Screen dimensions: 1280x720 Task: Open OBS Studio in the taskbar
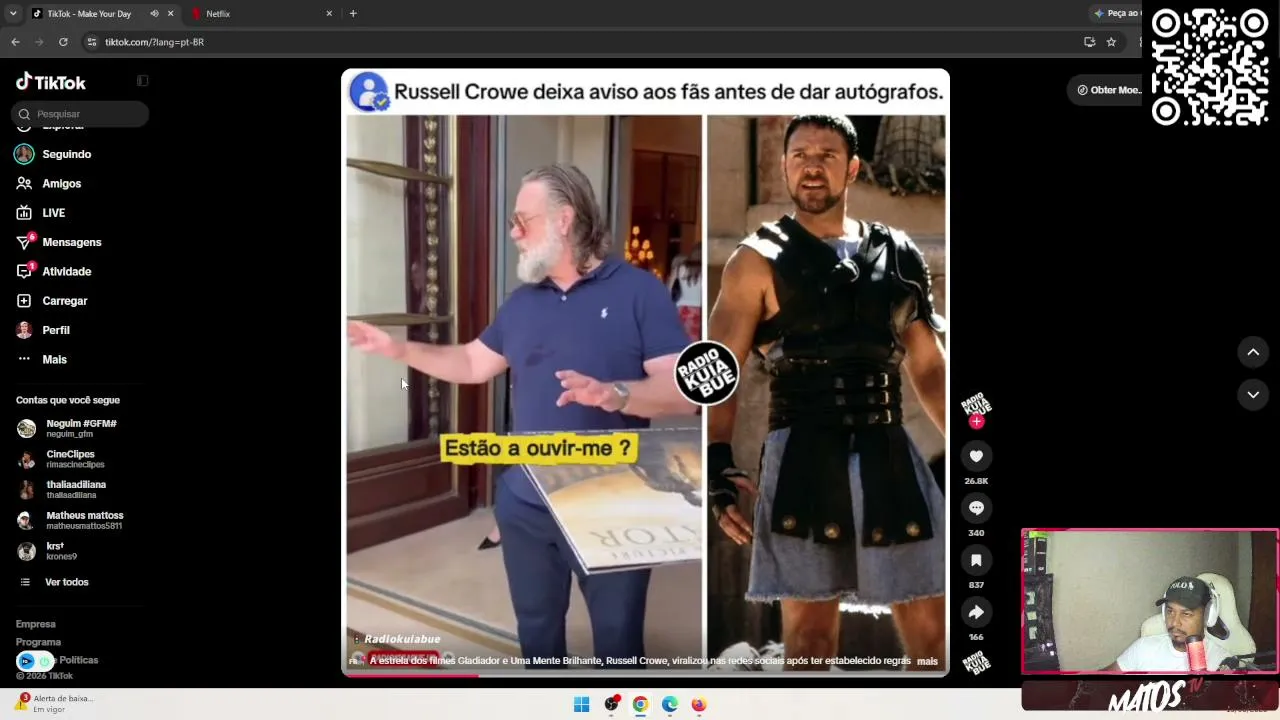click(611, 704)
